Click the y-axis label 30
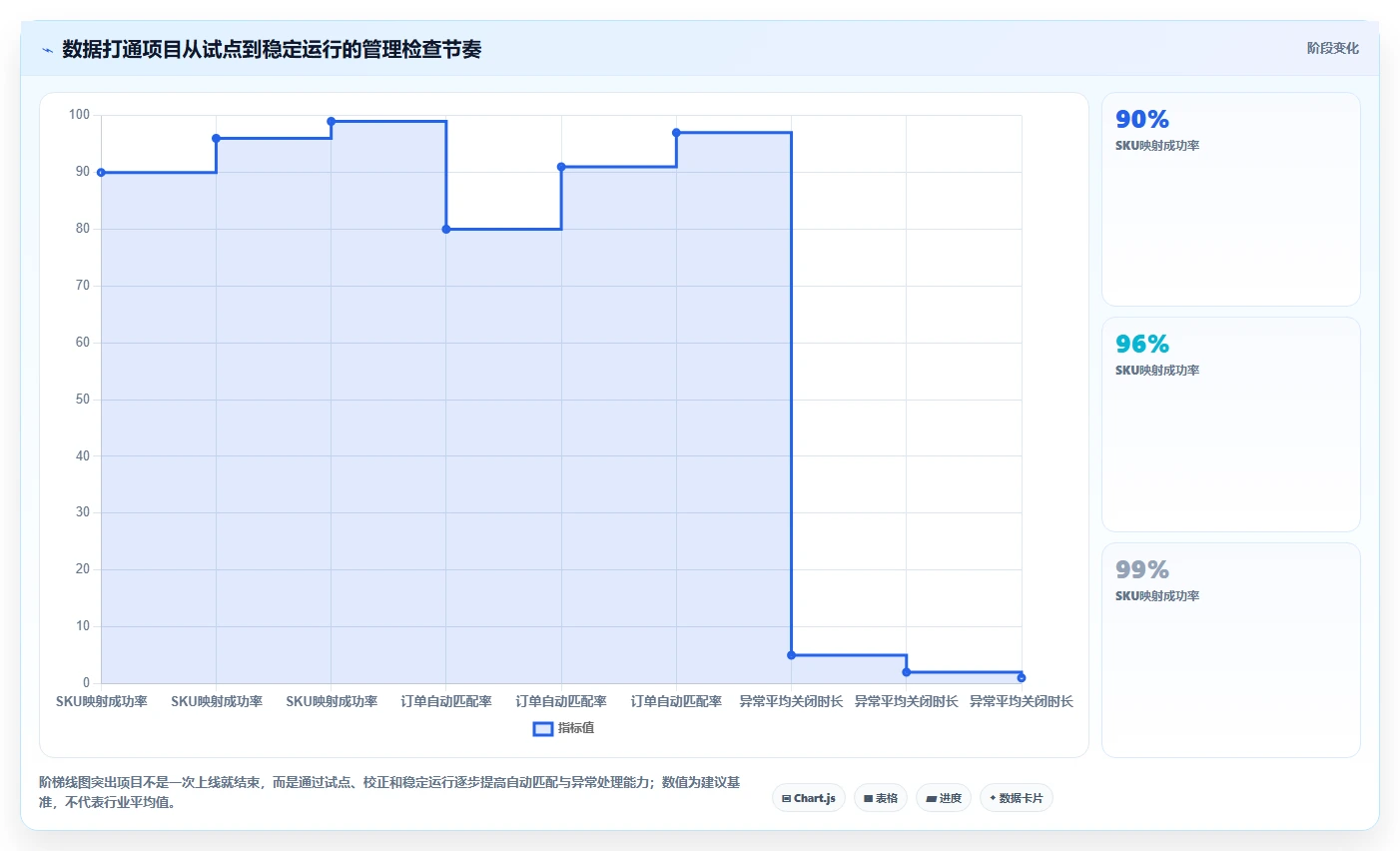The height and width of the screenshot is (851, 1400). (83, 512)
